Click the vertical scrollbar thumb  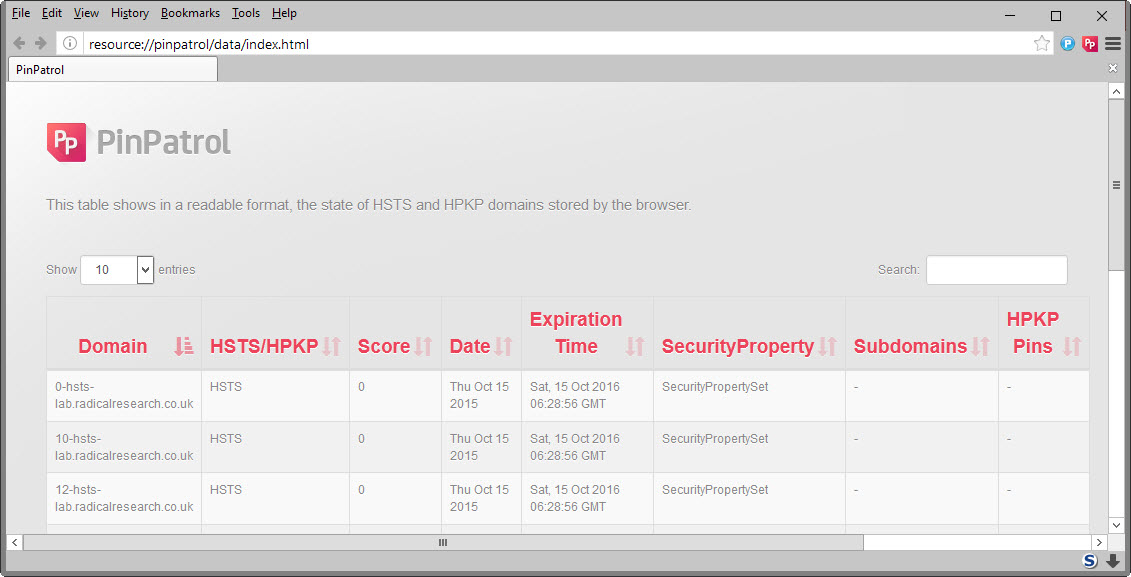[x=1117, y=185]
